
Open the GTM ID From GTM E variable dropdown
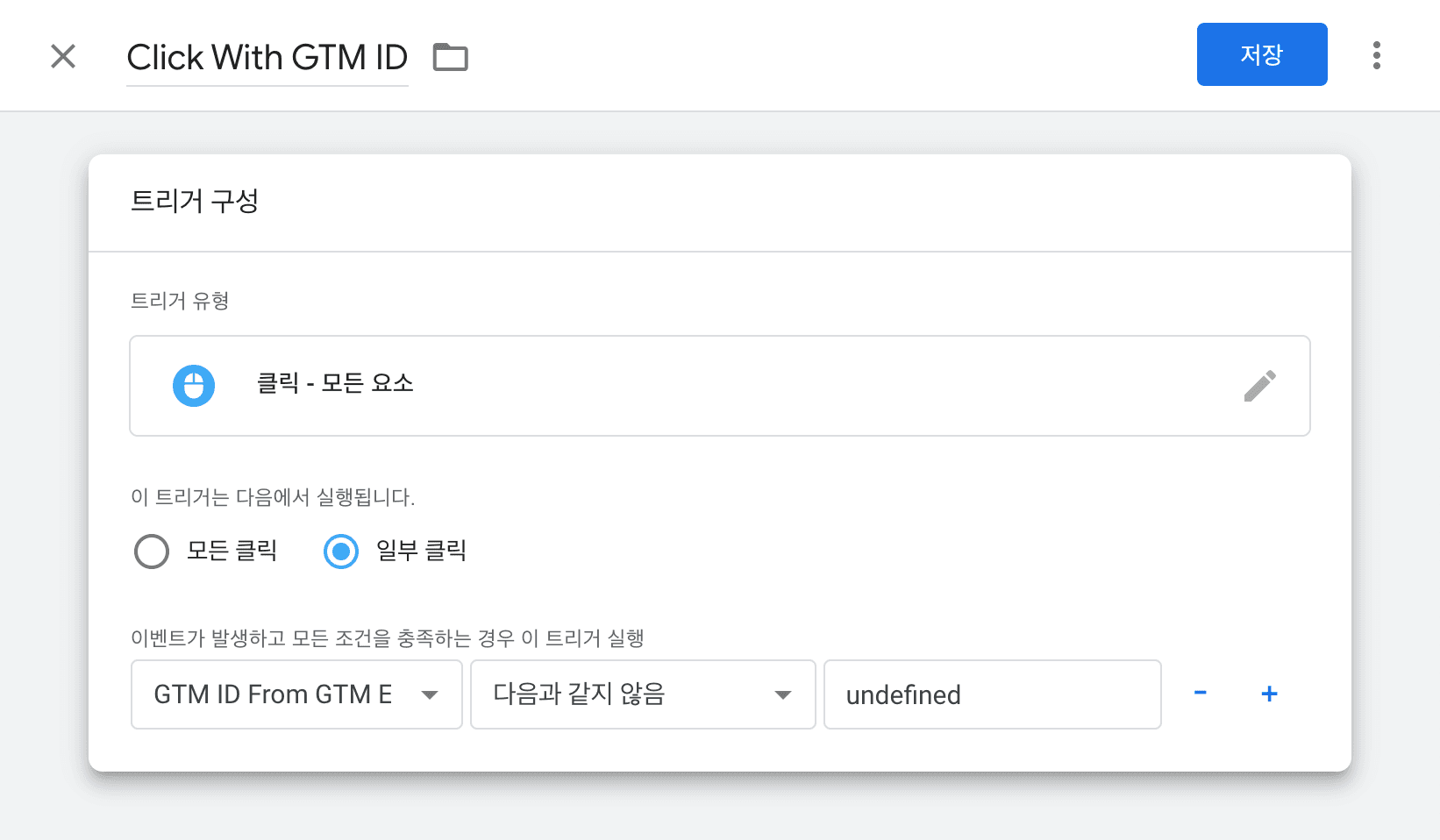pyautogui.click(x=296, y=694)
